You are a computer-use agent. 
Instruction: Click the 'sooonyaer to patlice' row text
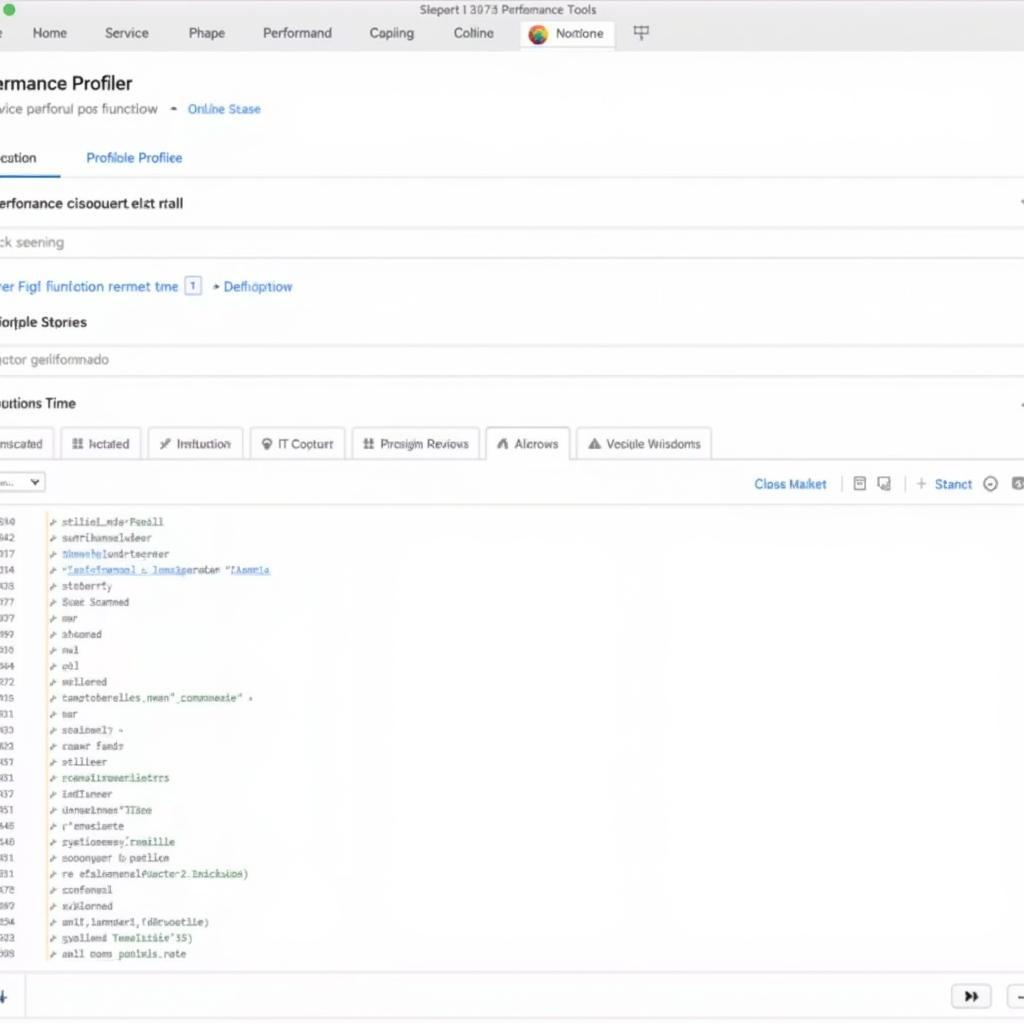pos(116,858)
